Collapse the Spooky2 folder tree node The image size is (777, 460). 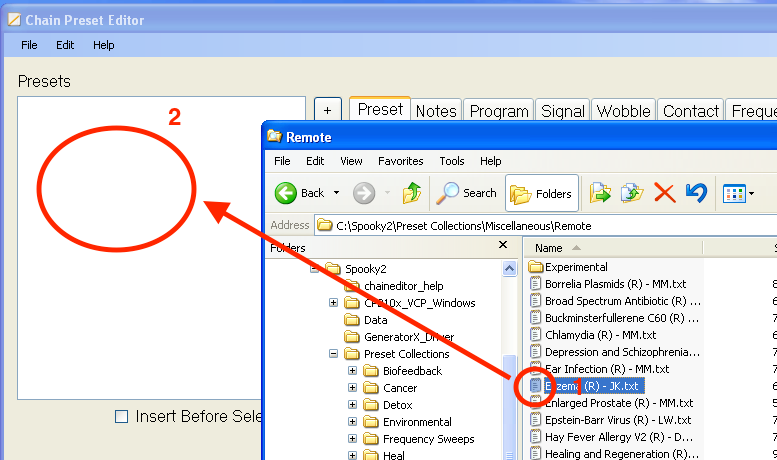[314, 269]
